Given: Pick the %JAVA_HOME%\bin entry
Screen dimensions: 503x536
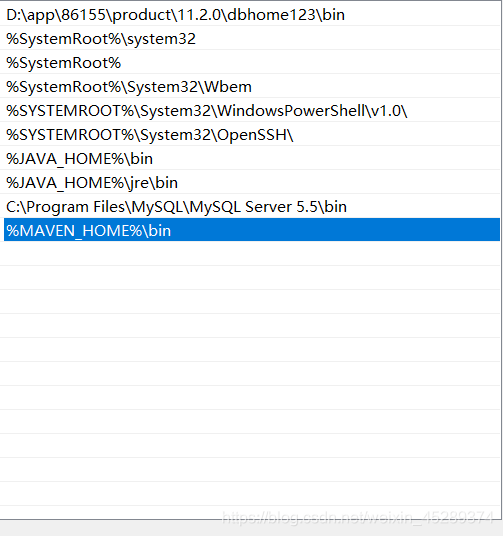Looking at the screenshot, I should [251, 159].
